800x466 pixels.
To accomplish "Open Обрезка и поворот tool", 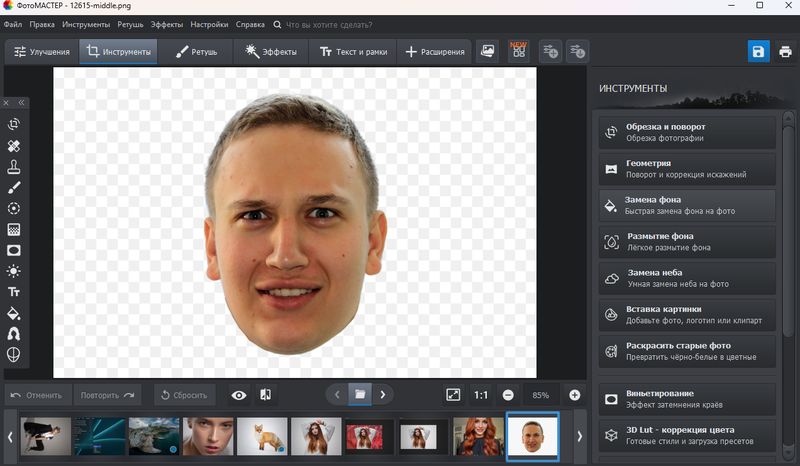I will point(687,132).
